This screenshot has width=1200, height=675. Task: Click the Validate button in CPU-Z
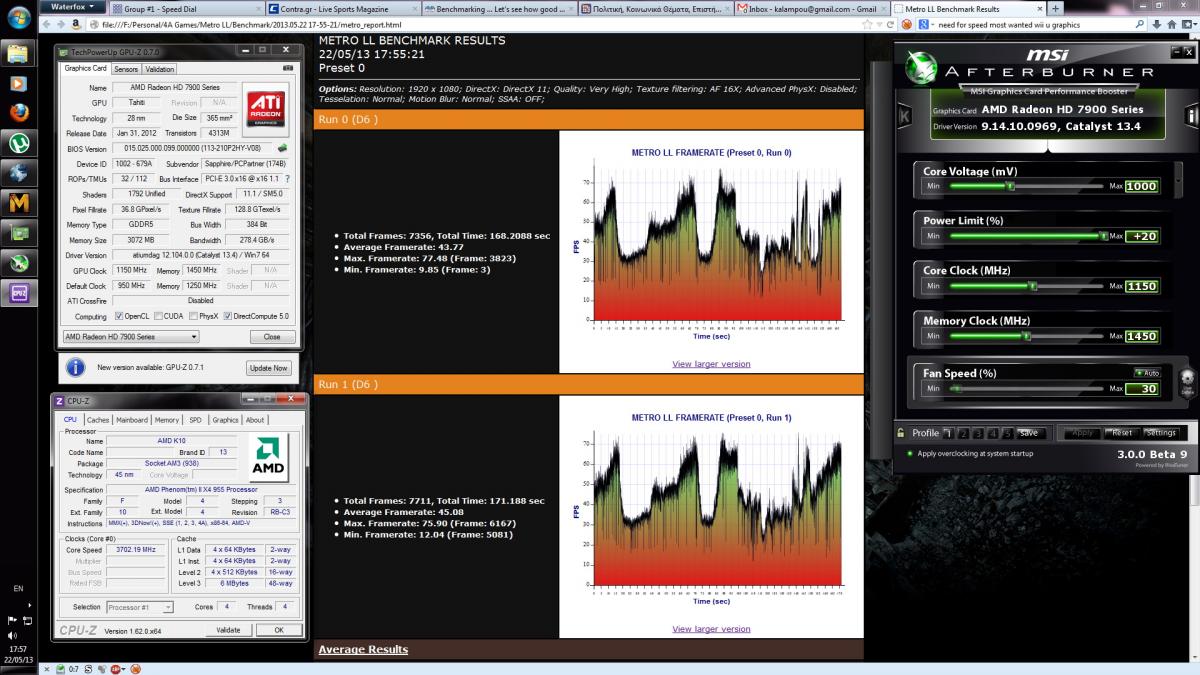coord(228,630)
